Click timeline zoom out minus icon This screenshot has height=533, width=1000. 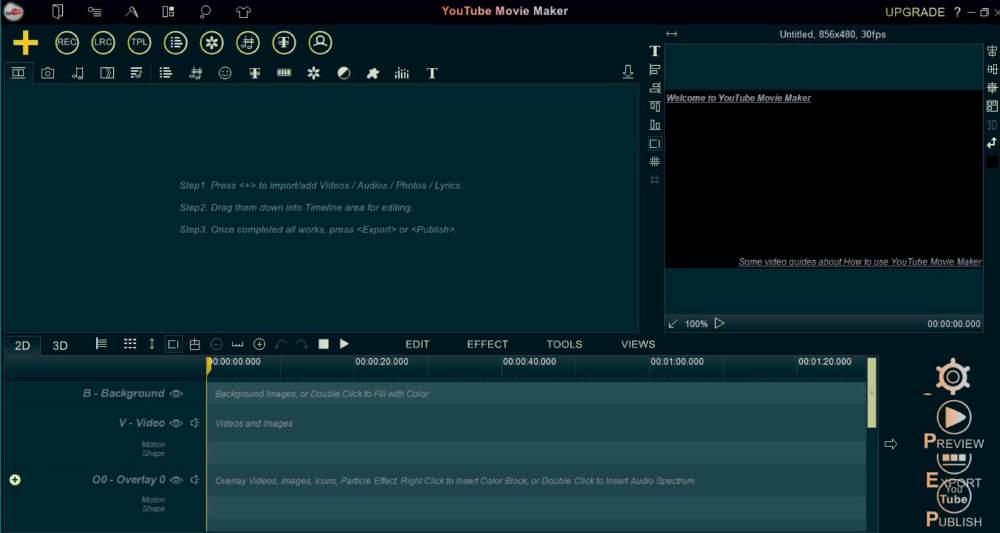point(216,344)
